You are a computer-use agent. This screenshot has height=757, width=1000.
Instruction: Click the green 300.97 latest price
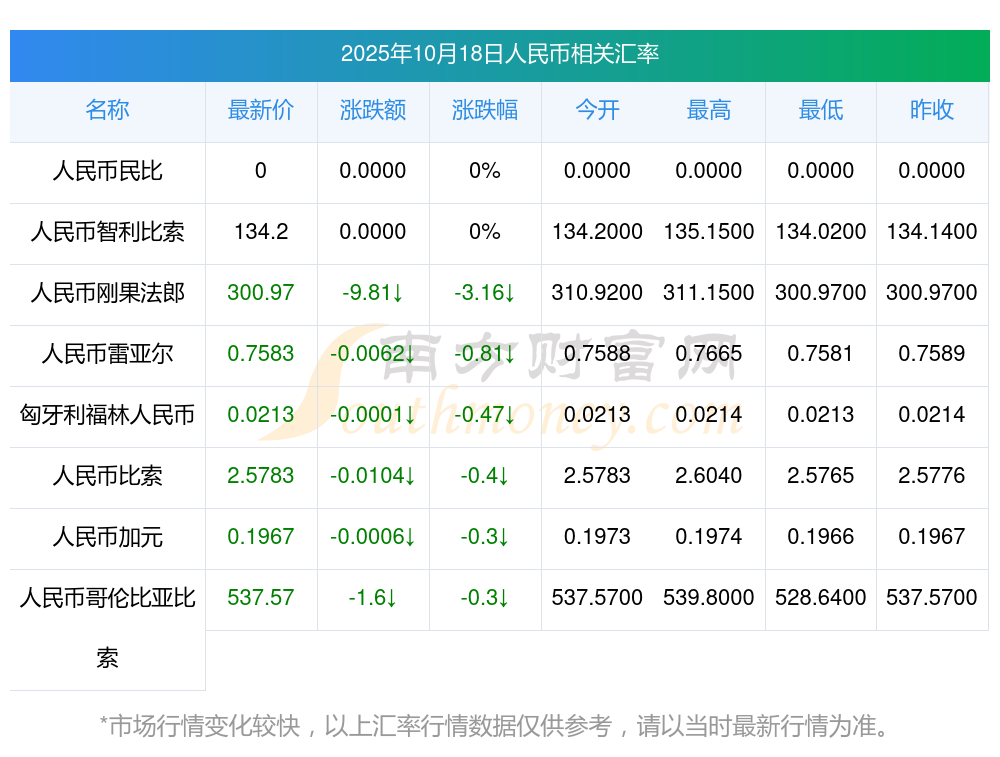coord(261,293)
